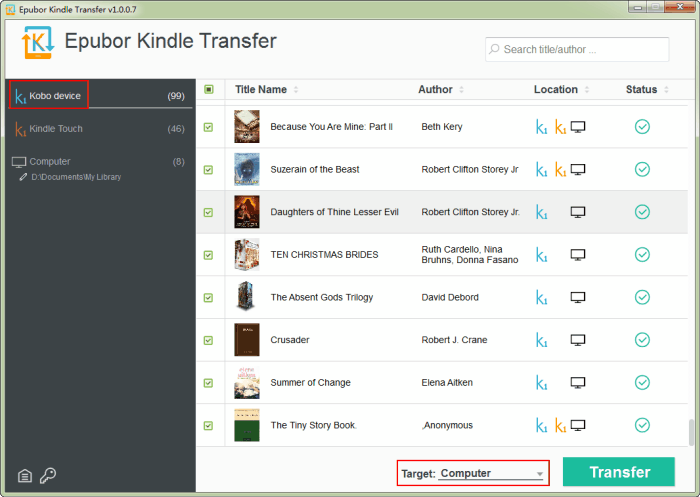Click the Kindle Touch count (46)
The width and height of the screenshot is (700, 497).
tap(176, 129)
